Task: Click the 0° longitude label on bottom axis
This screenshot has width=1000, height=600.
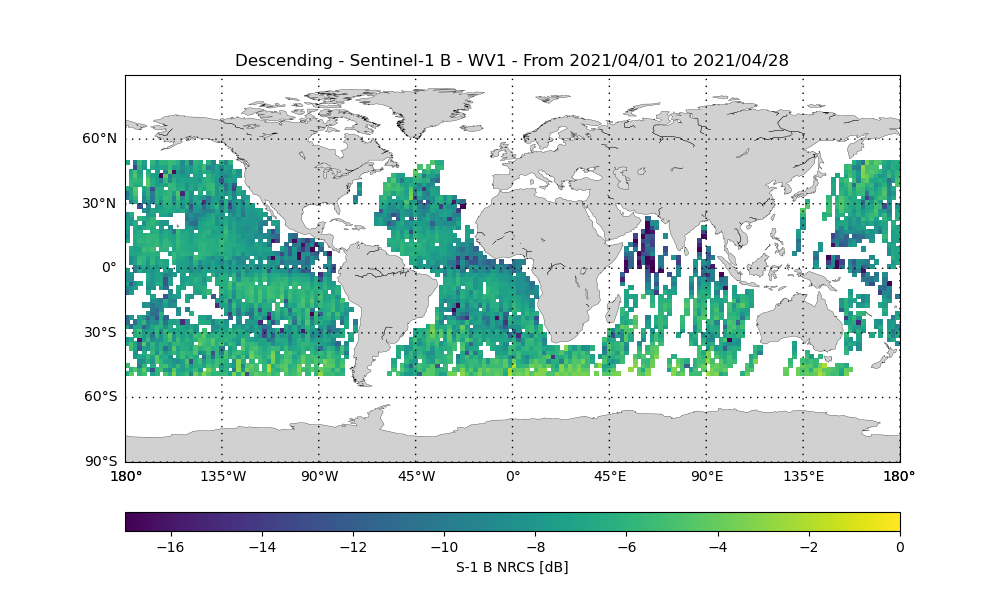Action: point(513,476)
